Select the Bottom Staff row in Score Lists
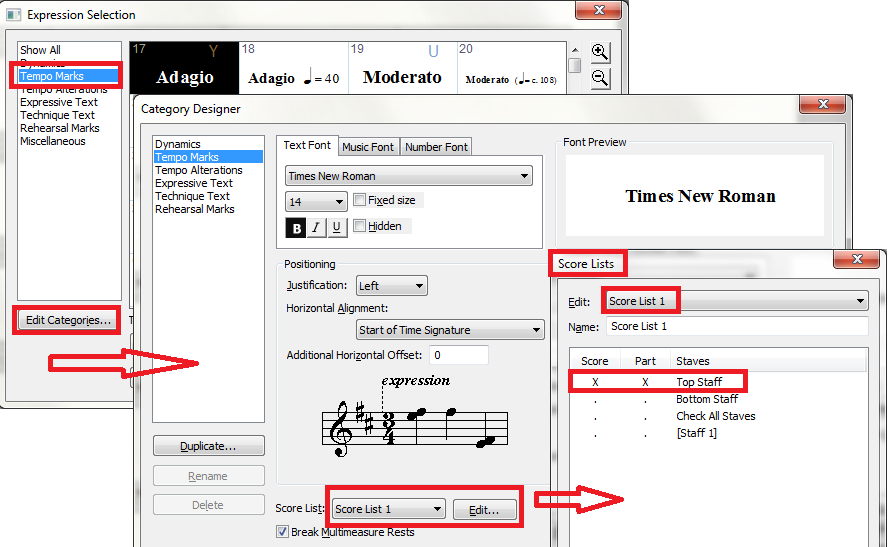The width and height of the screenshot is (891, 547). coord(706,399)
